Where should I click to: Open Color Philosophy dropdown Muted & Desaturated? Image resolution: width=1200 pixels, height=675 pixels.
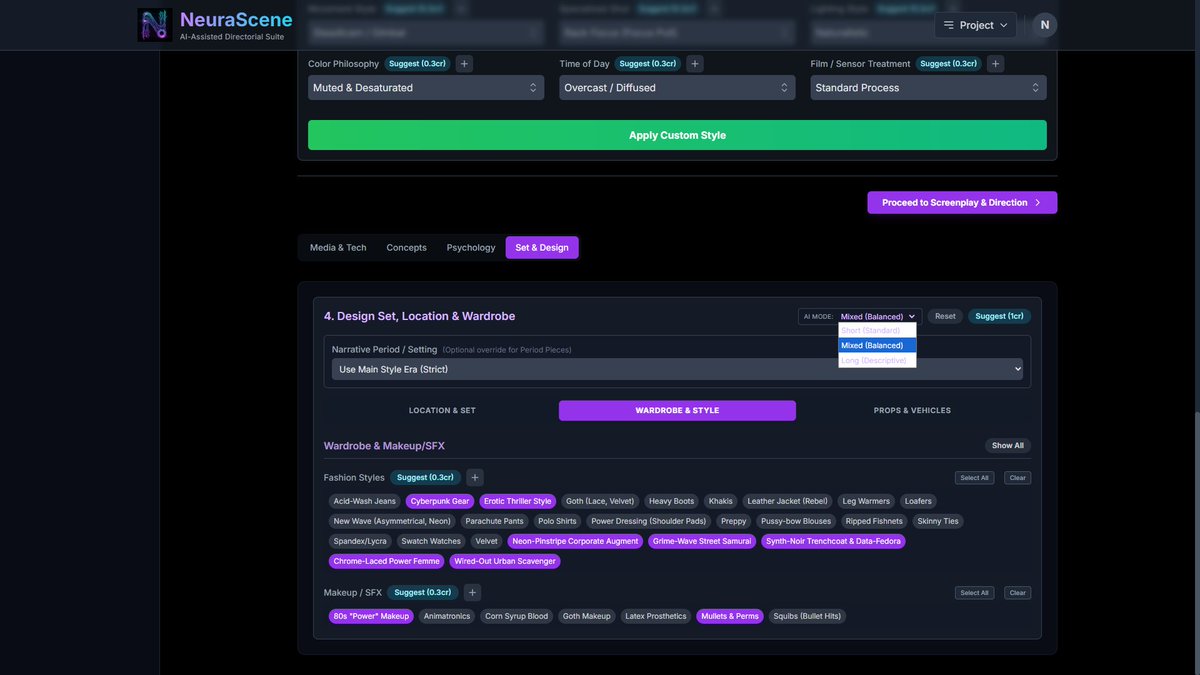coord(426,88)
